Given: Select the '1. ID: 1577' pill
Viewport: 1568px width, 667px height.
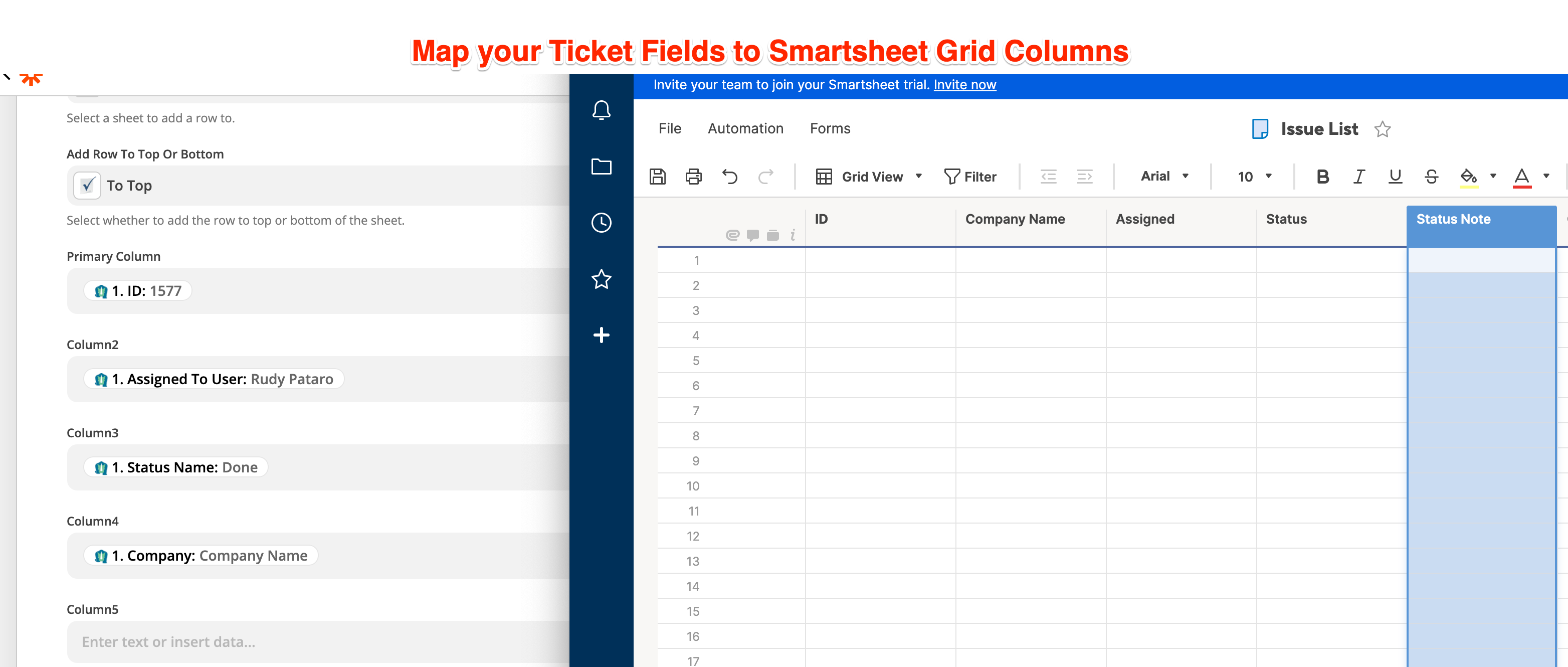Looking at the screenshot, I should click(x=137, y=290).
